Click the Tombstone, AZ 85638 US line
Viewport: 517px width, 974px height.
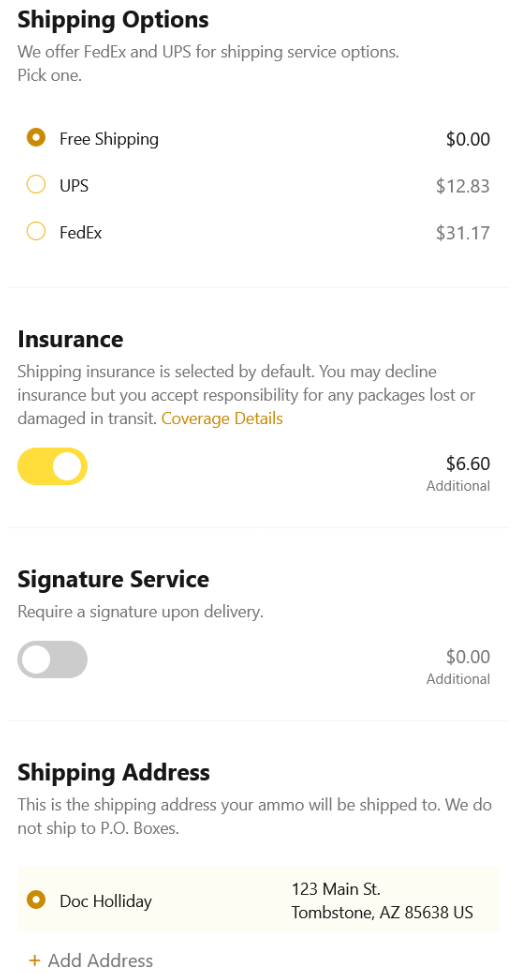pyautogui.click(x=382, y=913)
